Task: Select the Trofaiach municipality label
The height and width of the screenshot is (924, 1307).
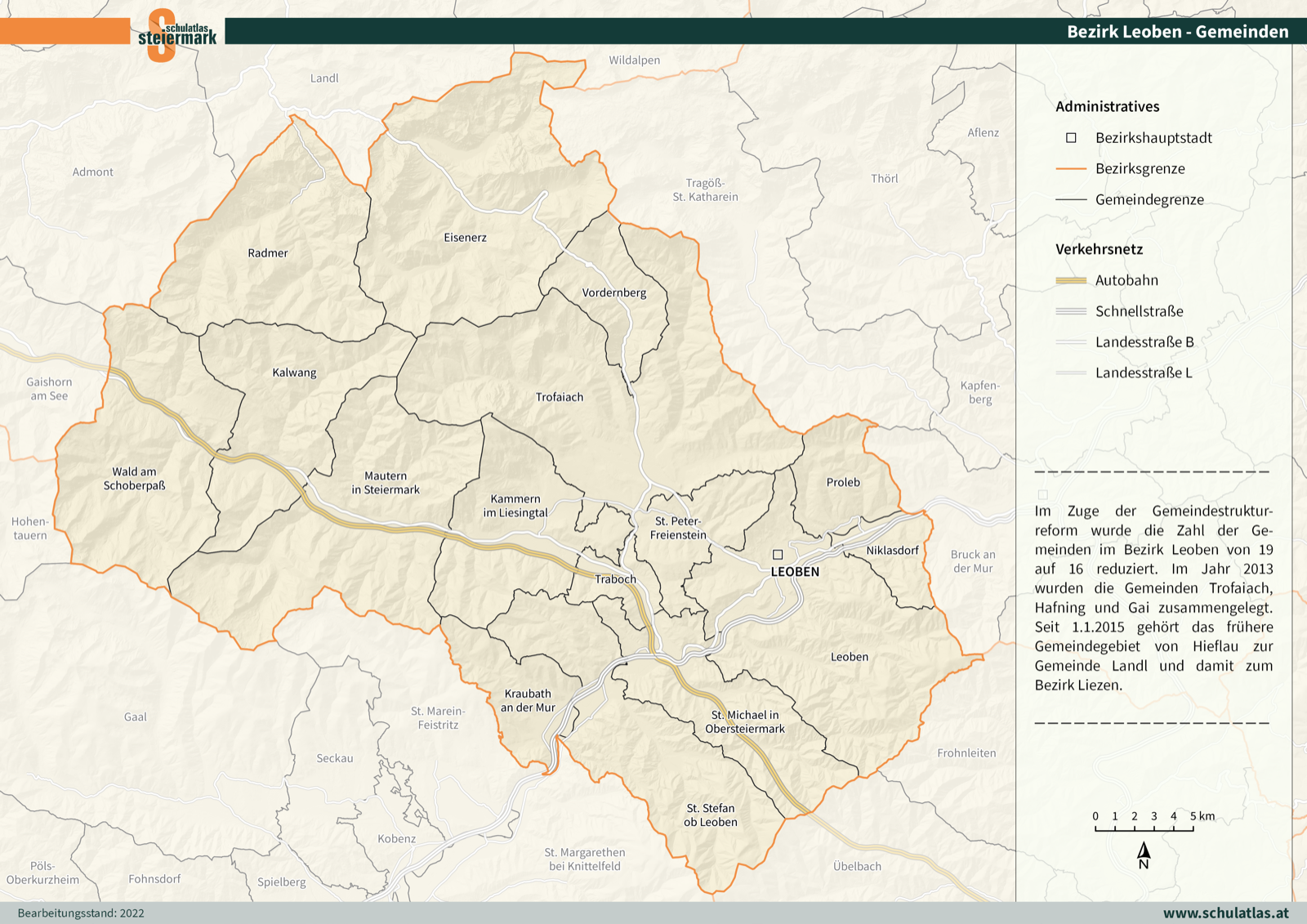Action: pyautogui.click(x=560, y=397)
